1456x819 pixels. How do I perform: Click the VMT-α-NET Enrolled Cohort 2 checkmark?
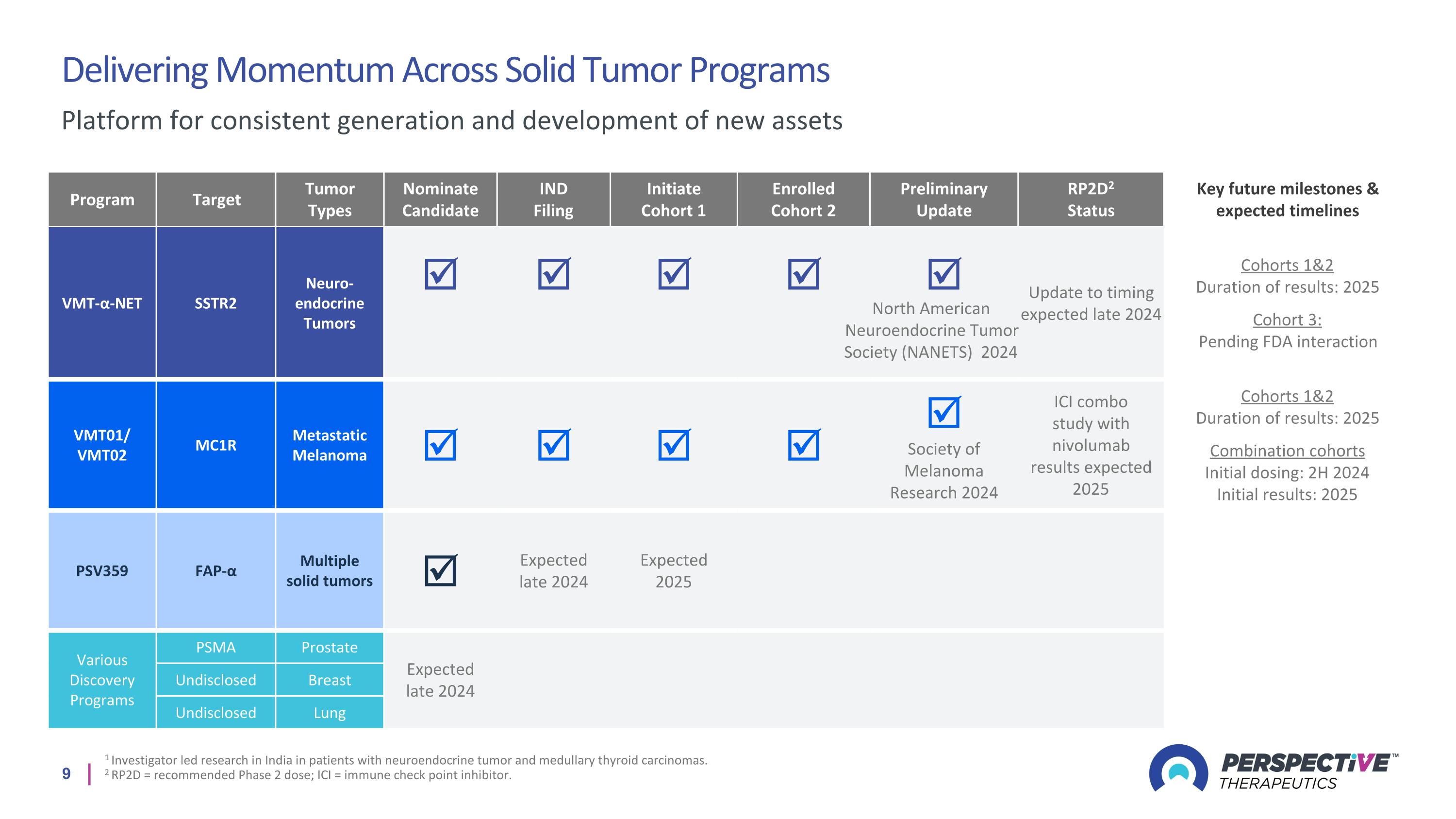[x=804, y=273]
